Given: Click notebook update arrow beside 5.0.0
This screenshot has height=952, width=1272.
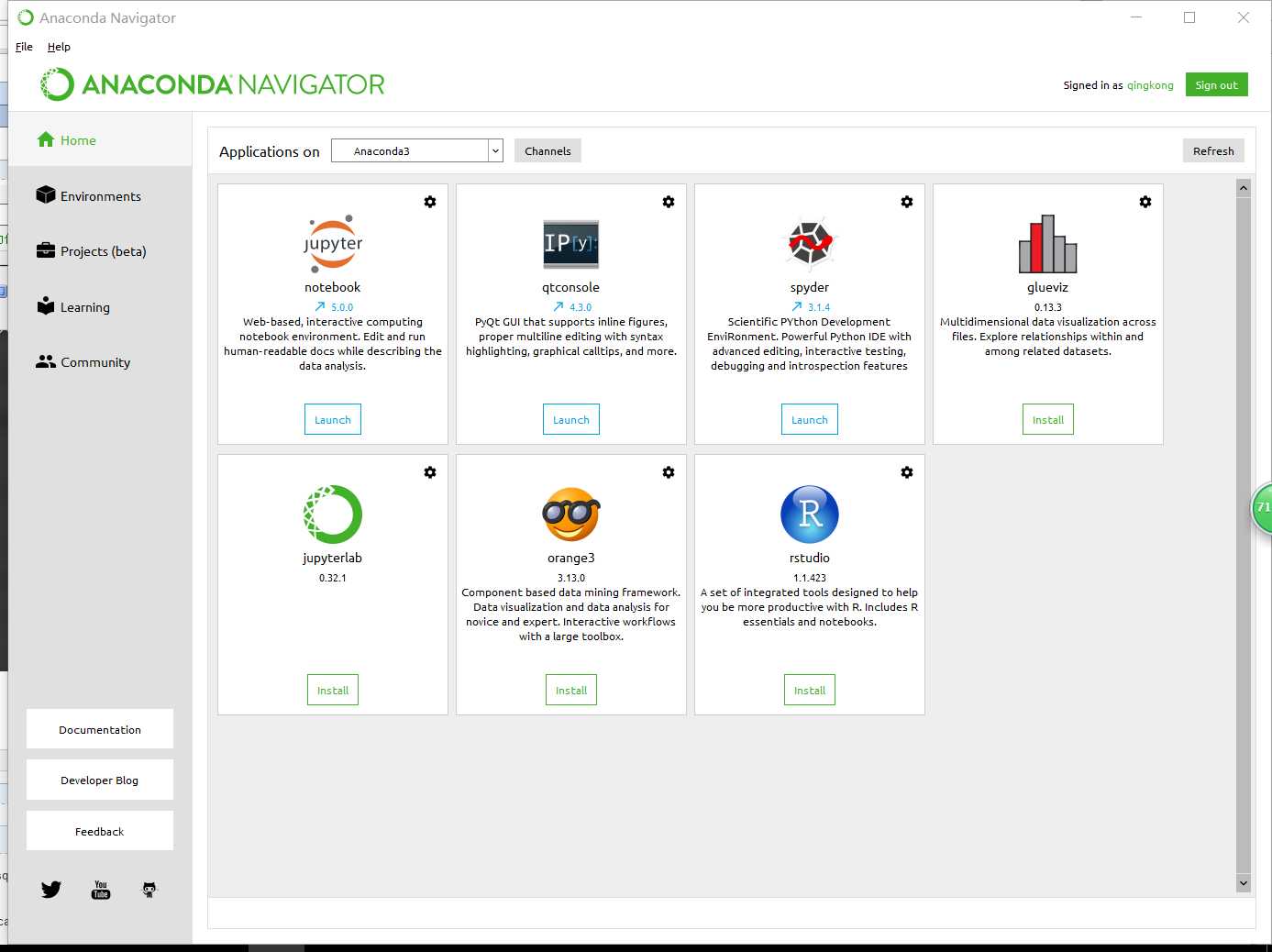Looking at the screenshot, I should pyautogui.click(x=320, y=307).
